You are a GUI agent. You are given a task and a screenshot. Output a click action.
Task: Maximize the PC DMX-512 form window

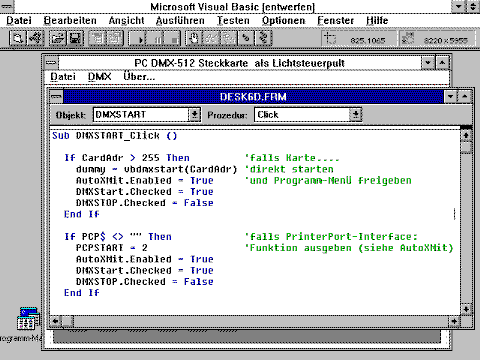point(442,63)
